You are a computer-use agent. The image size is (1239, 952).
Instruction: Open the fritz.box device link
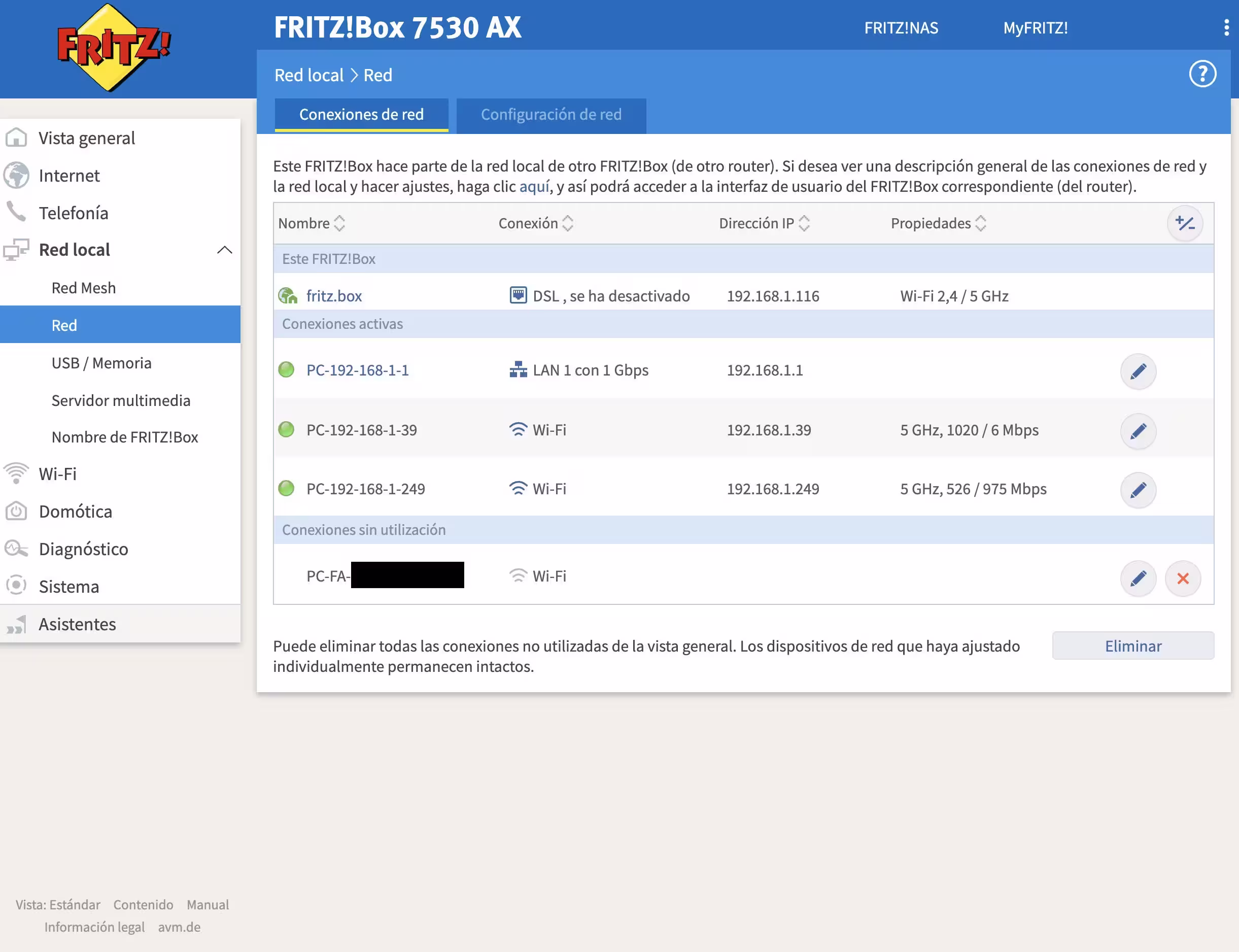(334, 296)
